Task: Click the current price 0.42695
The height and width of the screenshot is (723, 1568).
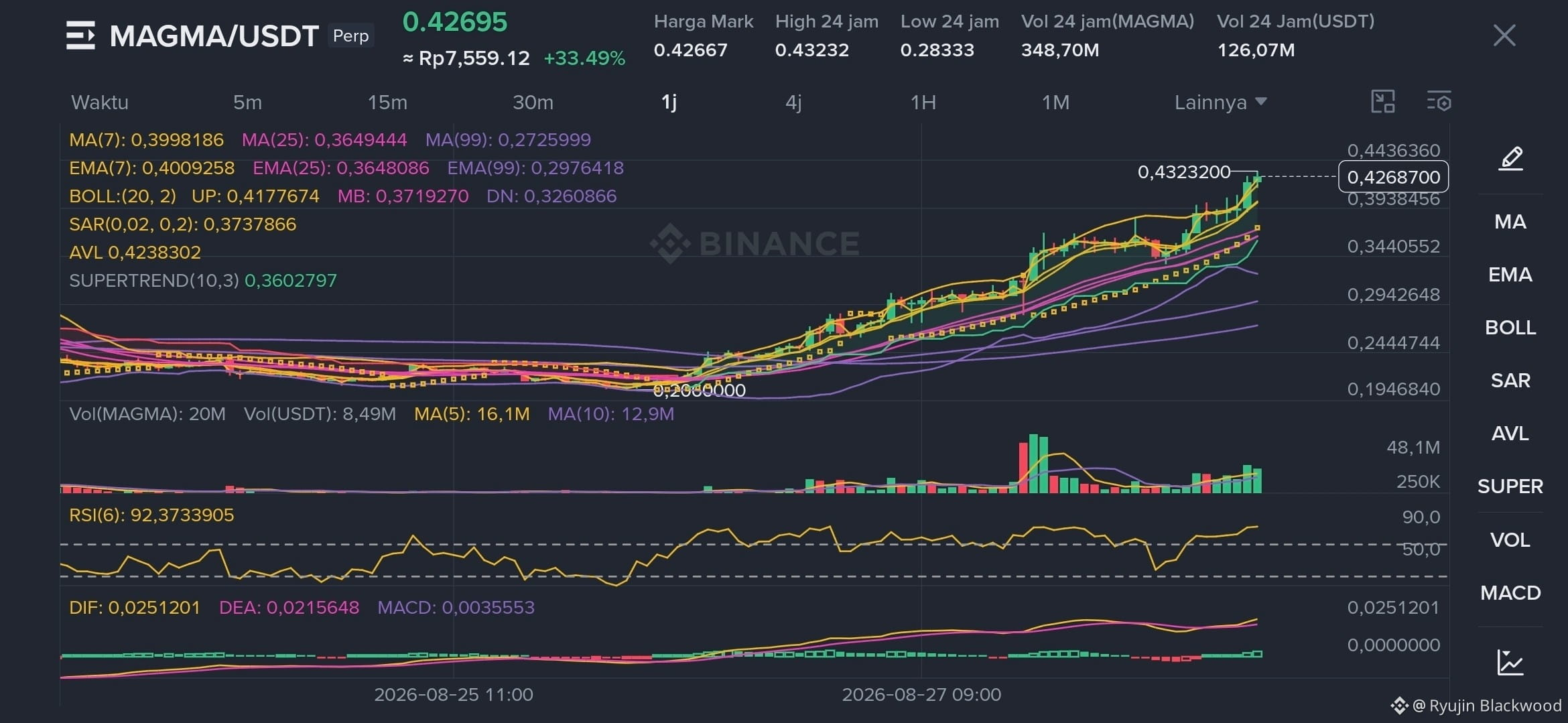Action: coord(455,22)
